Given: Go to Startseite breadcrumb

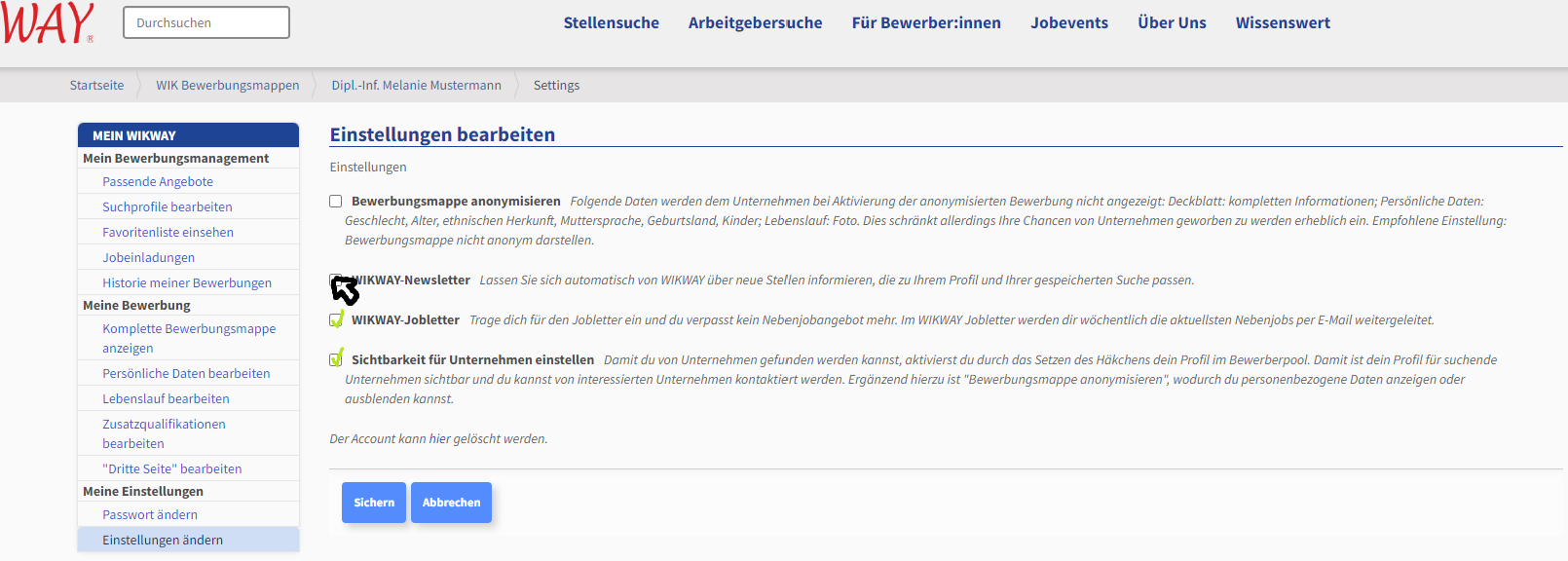Looking at the screenshot, I should point(96,86).
